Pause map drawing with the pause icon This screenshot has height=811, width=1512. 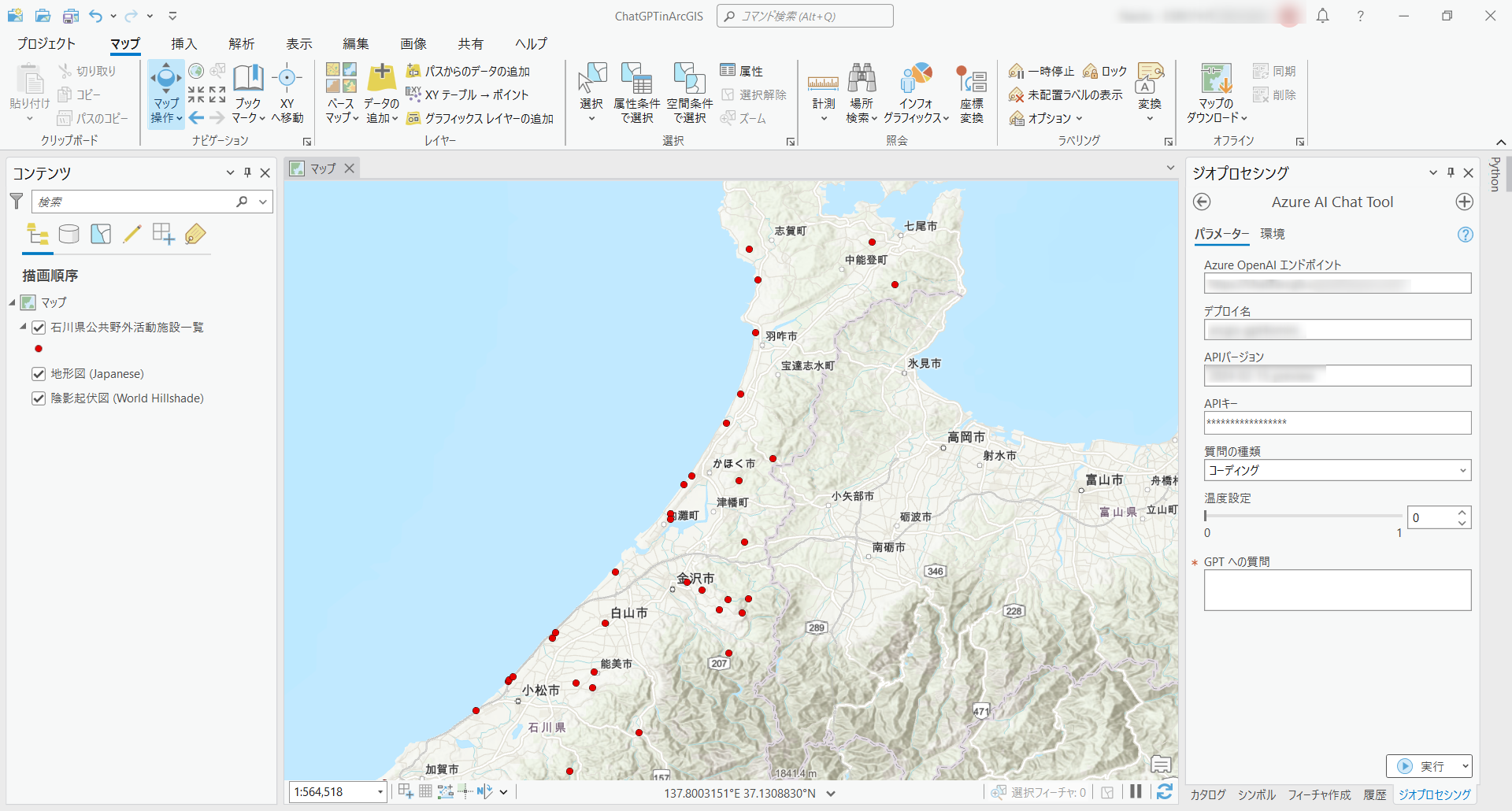click(x=1136, y=791)
